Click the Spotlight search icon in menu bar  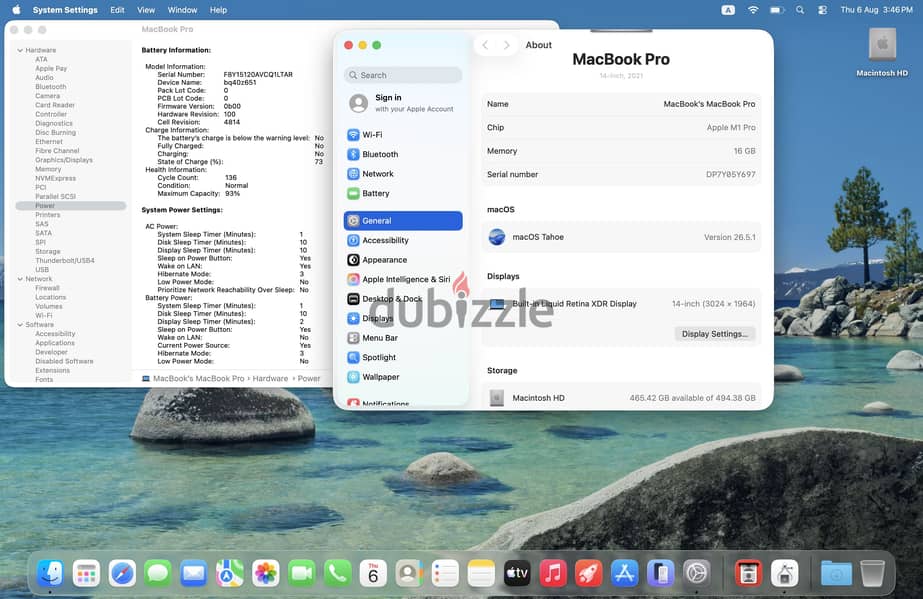pos(799,10)
